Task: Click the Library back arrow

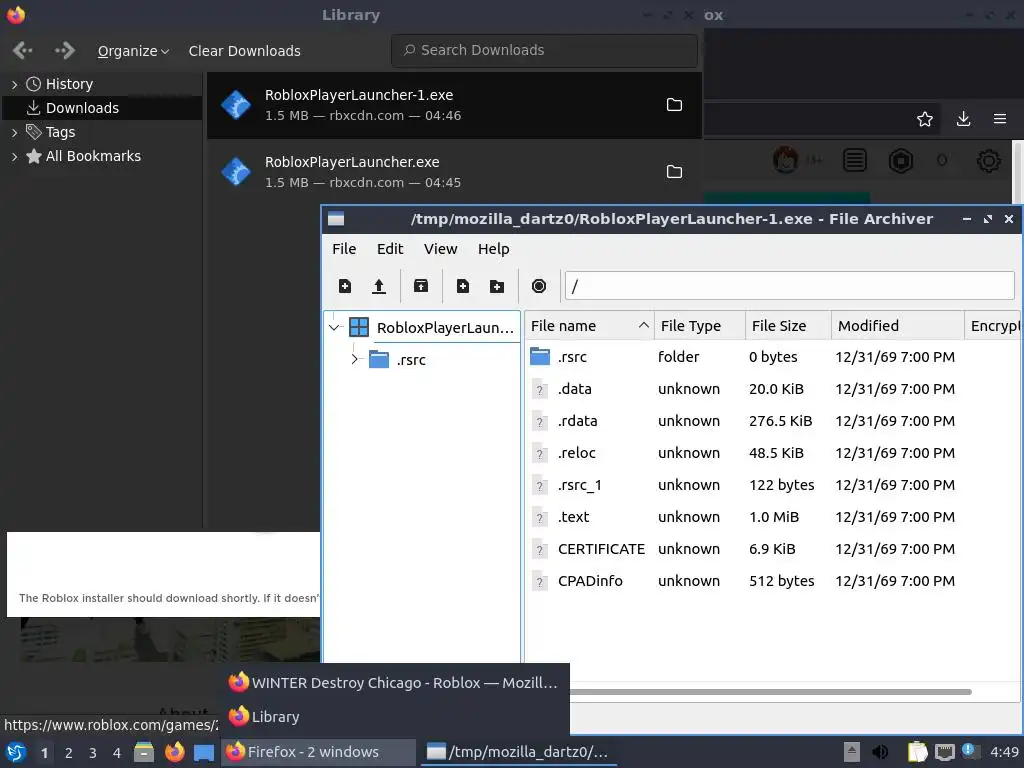Action: [23, 50]
